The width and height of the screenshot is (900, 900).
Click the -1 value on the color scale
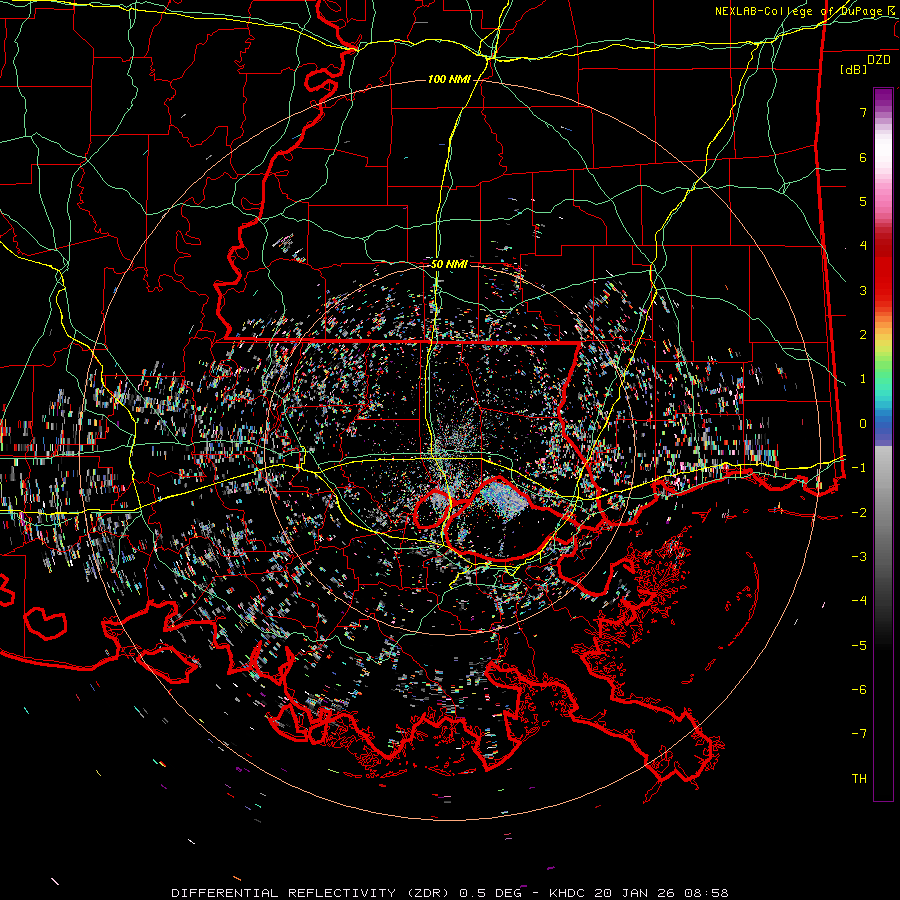pos(859,468)
